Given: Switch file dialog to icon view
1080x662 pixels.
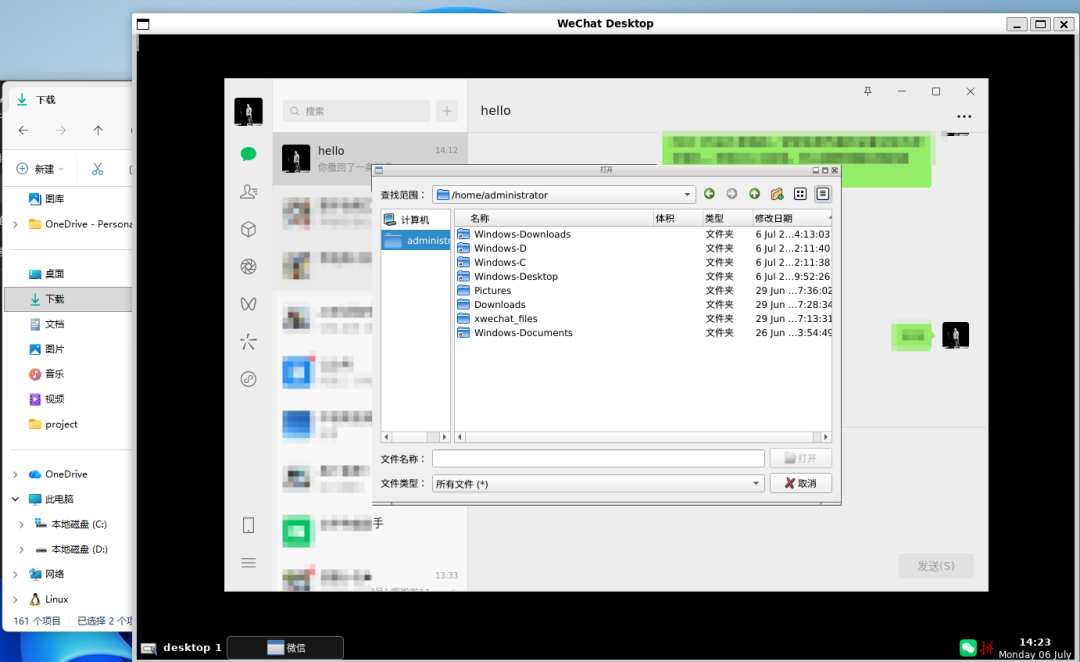Looking at the screenshot, I should pos(800,194).
